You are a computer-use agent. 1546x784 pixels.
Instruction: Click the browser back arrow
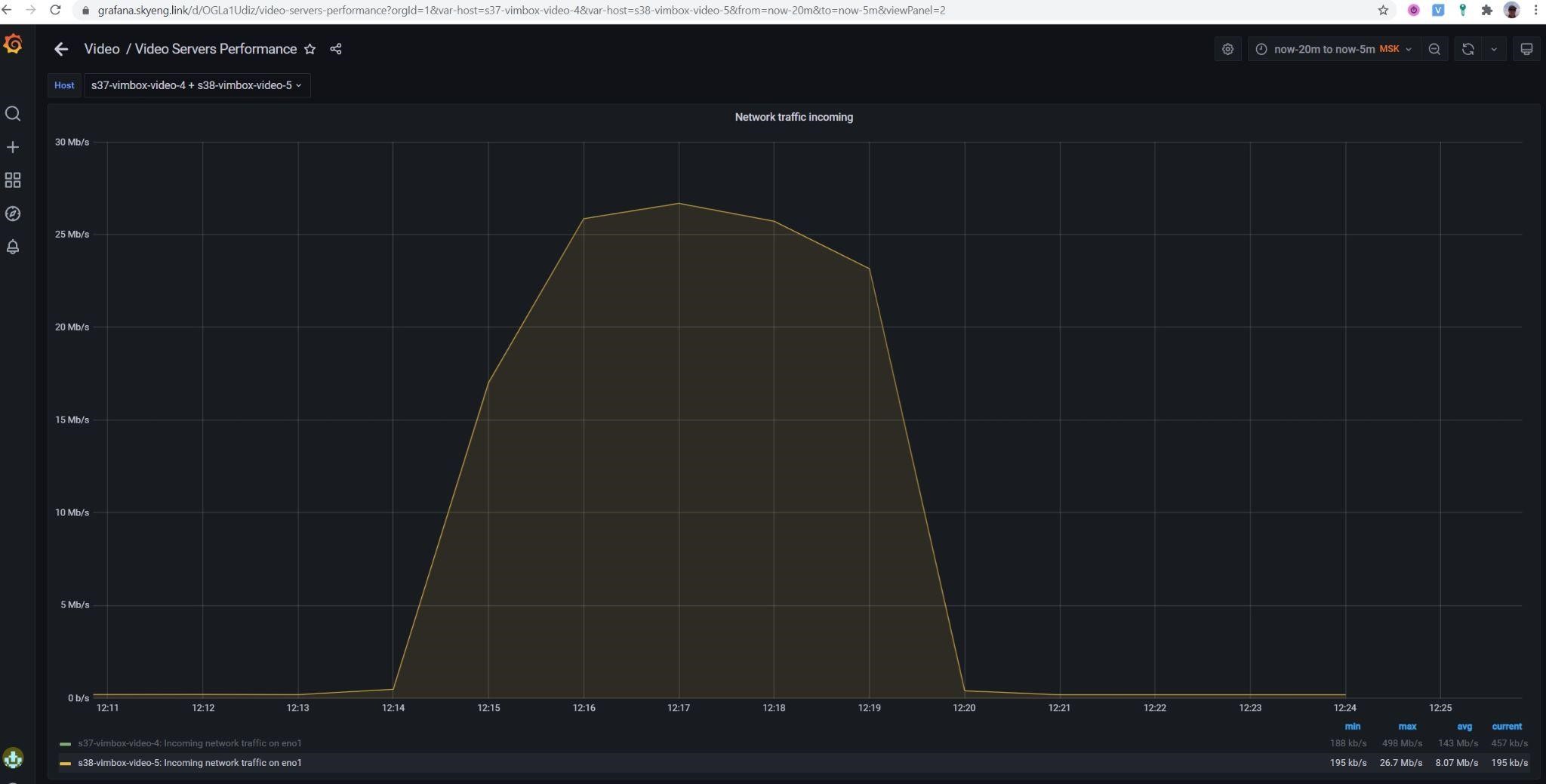click(6, 10)
